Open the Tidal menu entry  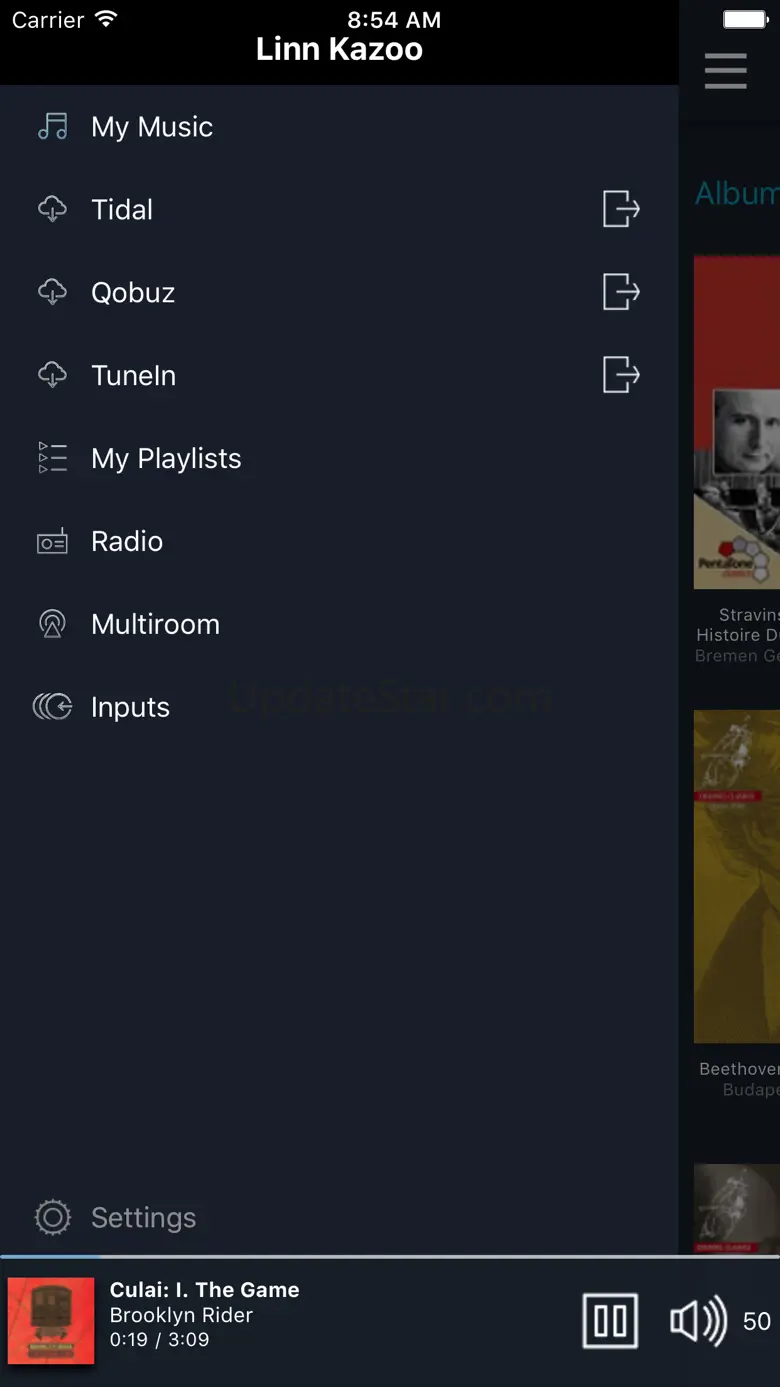pyautogui.click(x=122, y=210)
